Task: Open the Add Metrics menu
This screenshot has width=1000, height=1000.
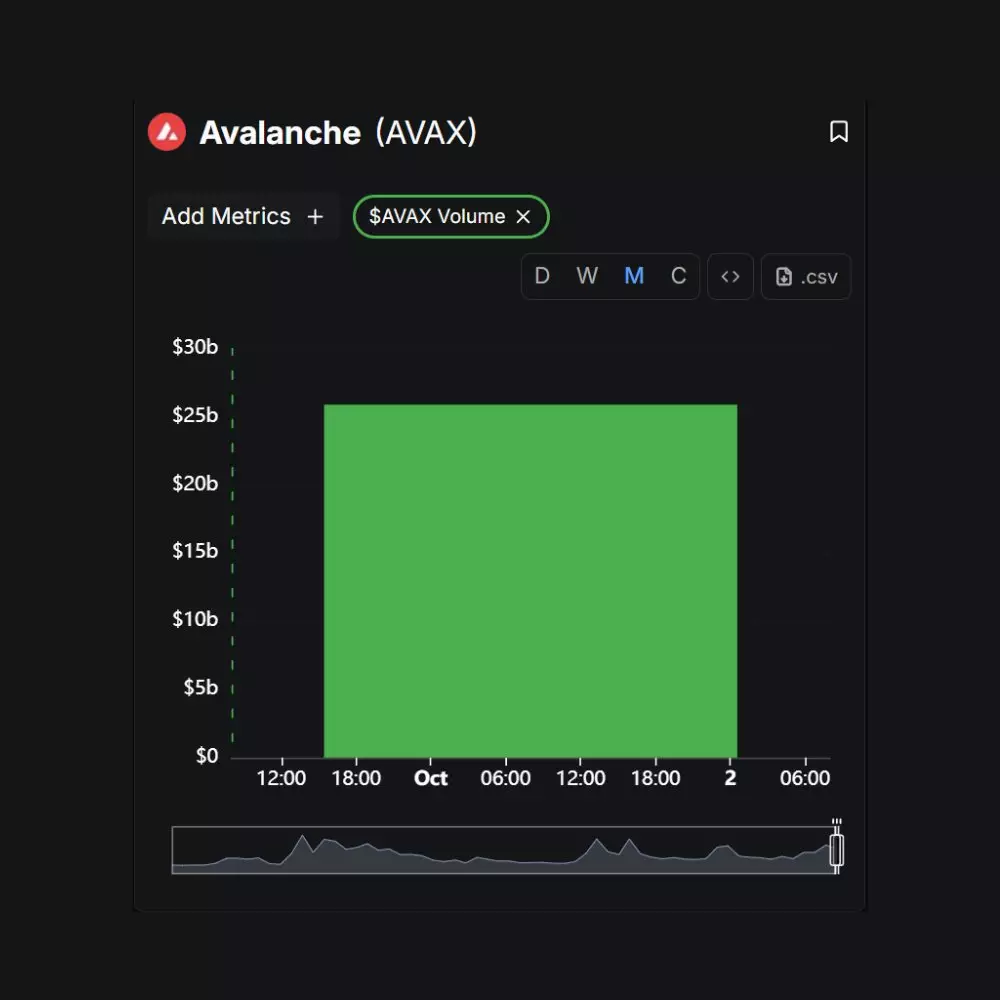Action: point(227,217)
